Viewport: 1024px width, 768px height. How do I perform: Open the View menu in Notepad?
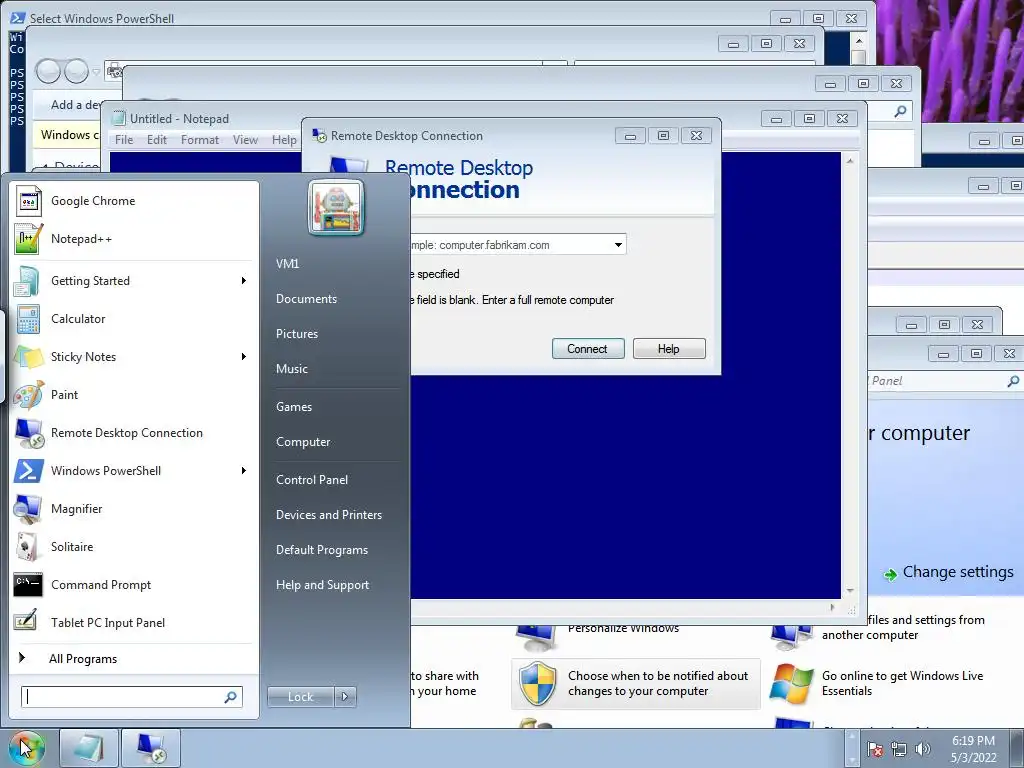tap(246, 140)
